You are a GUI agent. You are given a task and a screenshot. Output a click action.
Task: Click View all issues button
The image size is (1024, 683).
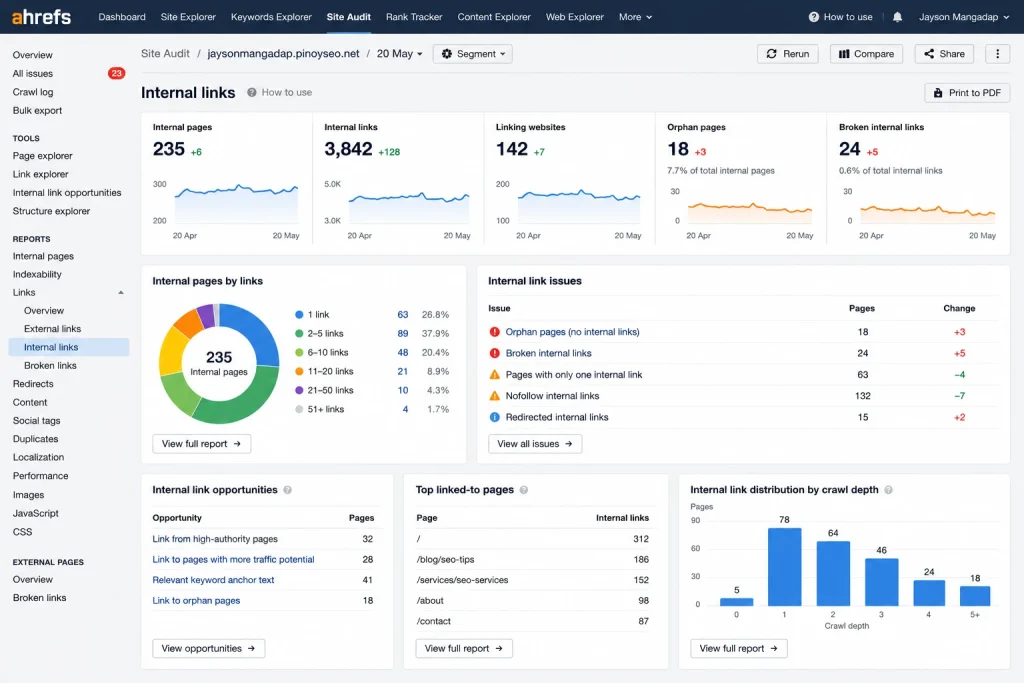click(535, 443)
